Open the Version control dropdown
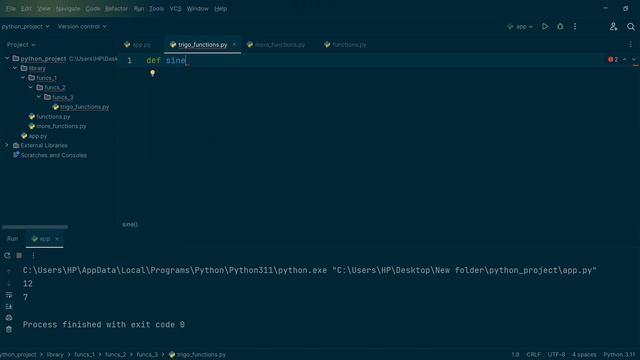Viewport: 640px width, 360px height. [x=82, y=27]
